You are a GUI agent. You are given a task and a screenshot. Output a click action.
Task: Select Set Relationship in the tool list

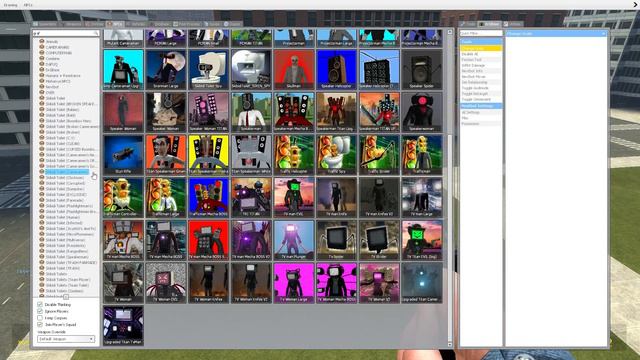(x=481, y=82)
